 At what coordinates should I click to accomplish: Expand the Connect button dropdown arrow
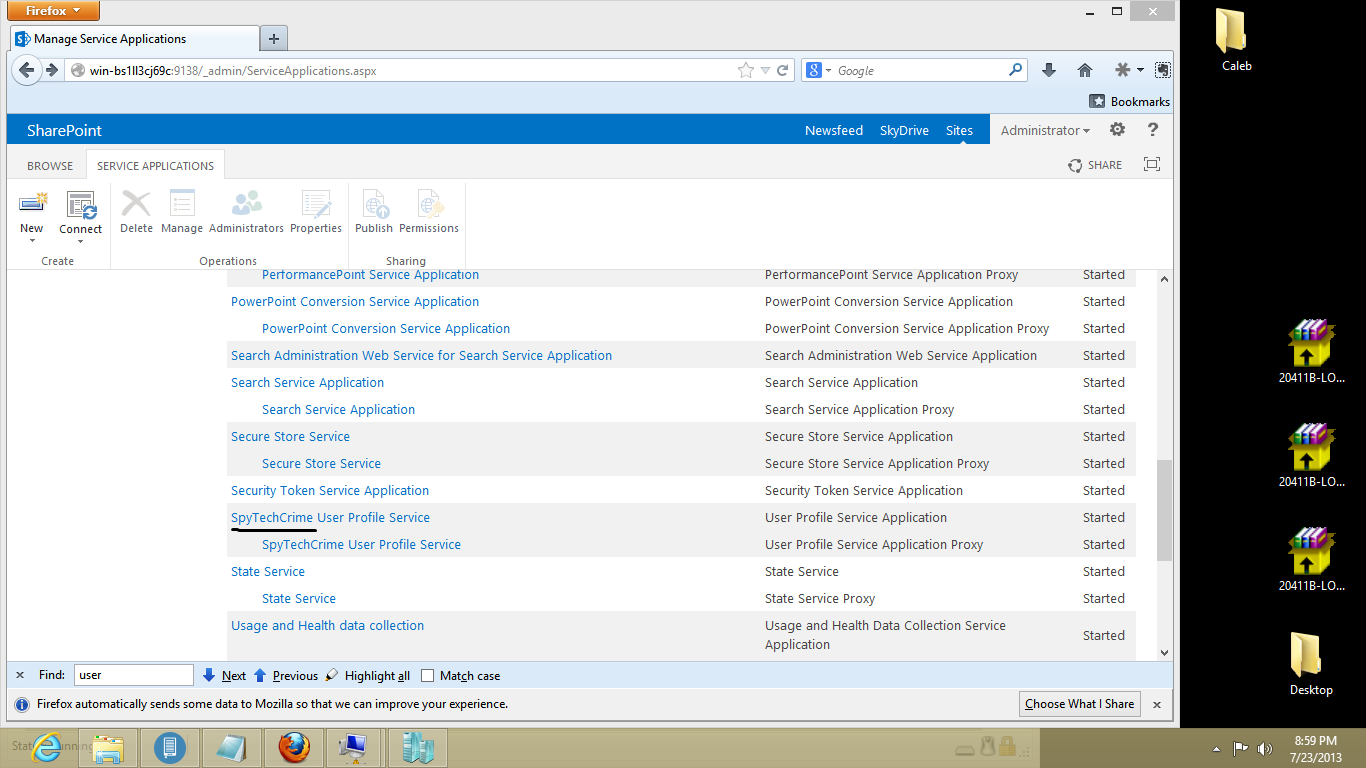[81, 240]
